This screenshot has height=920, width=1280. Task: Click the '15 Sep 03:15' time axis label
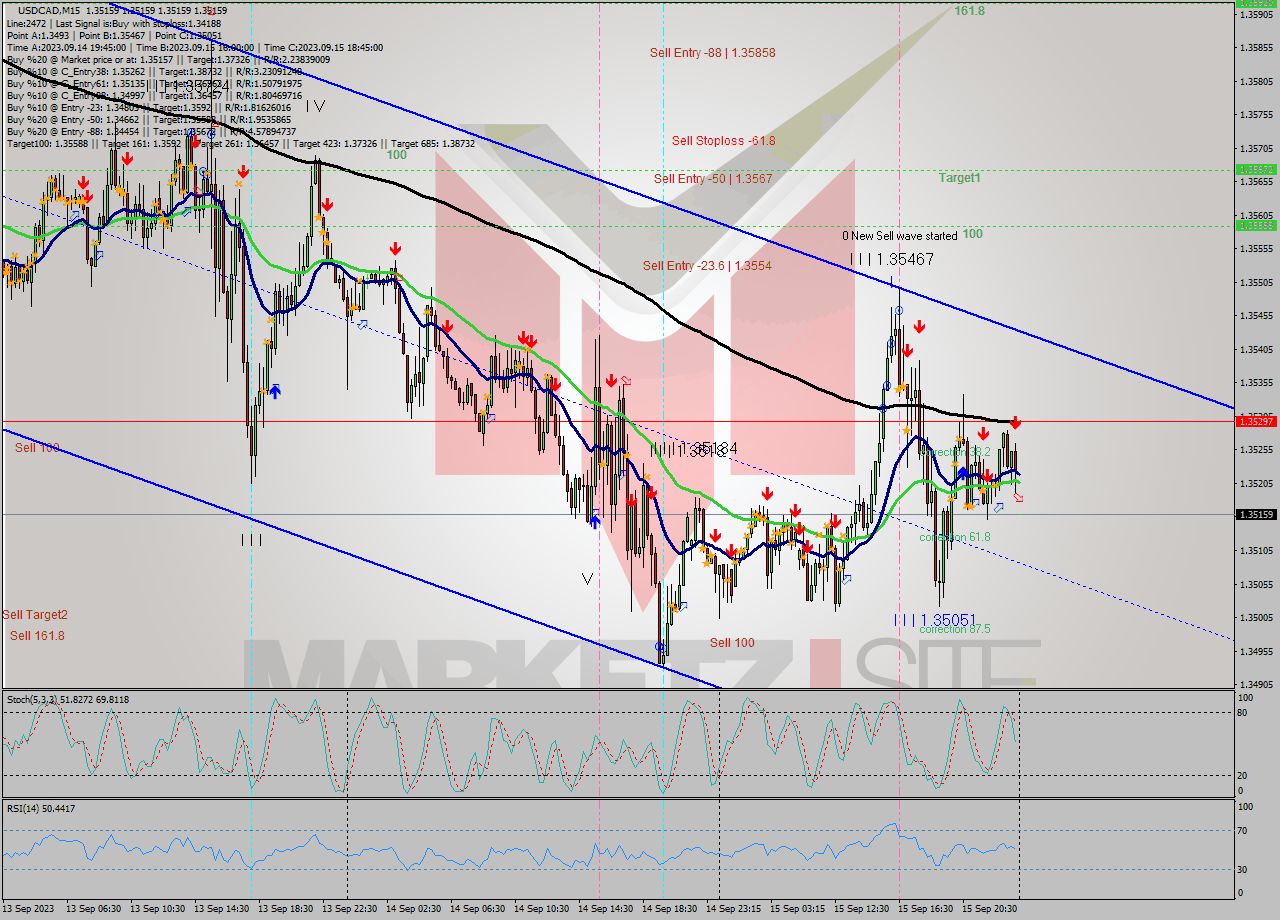[797, 909]
